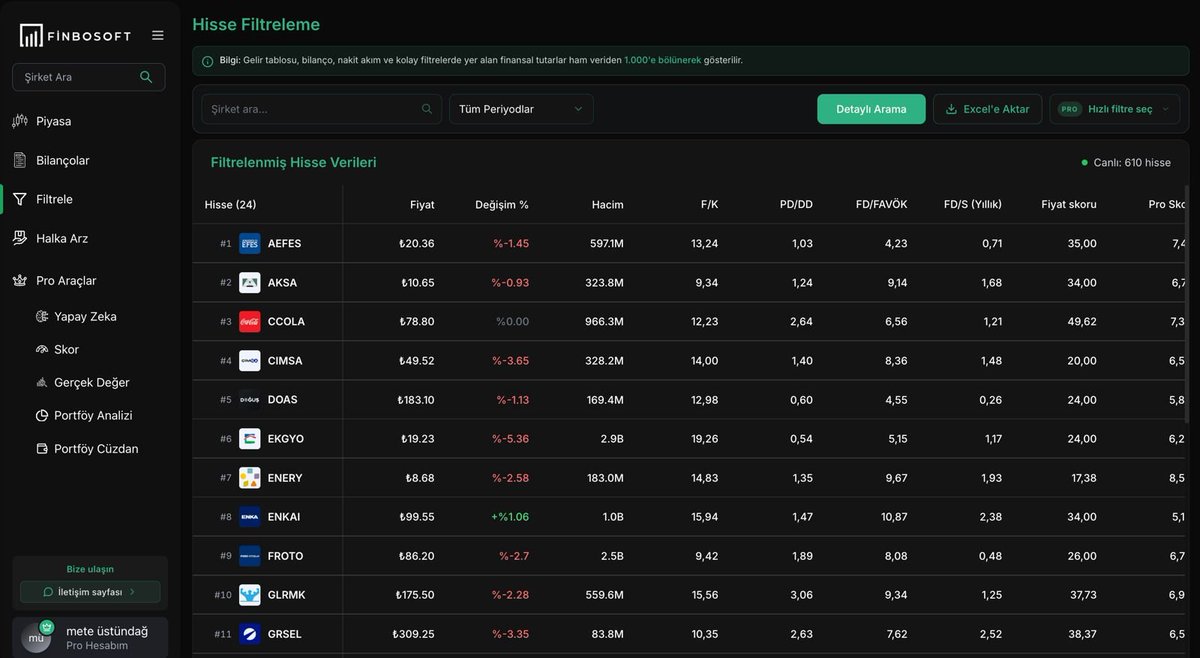Click the GRSEL company logo

tap(250, 634)
